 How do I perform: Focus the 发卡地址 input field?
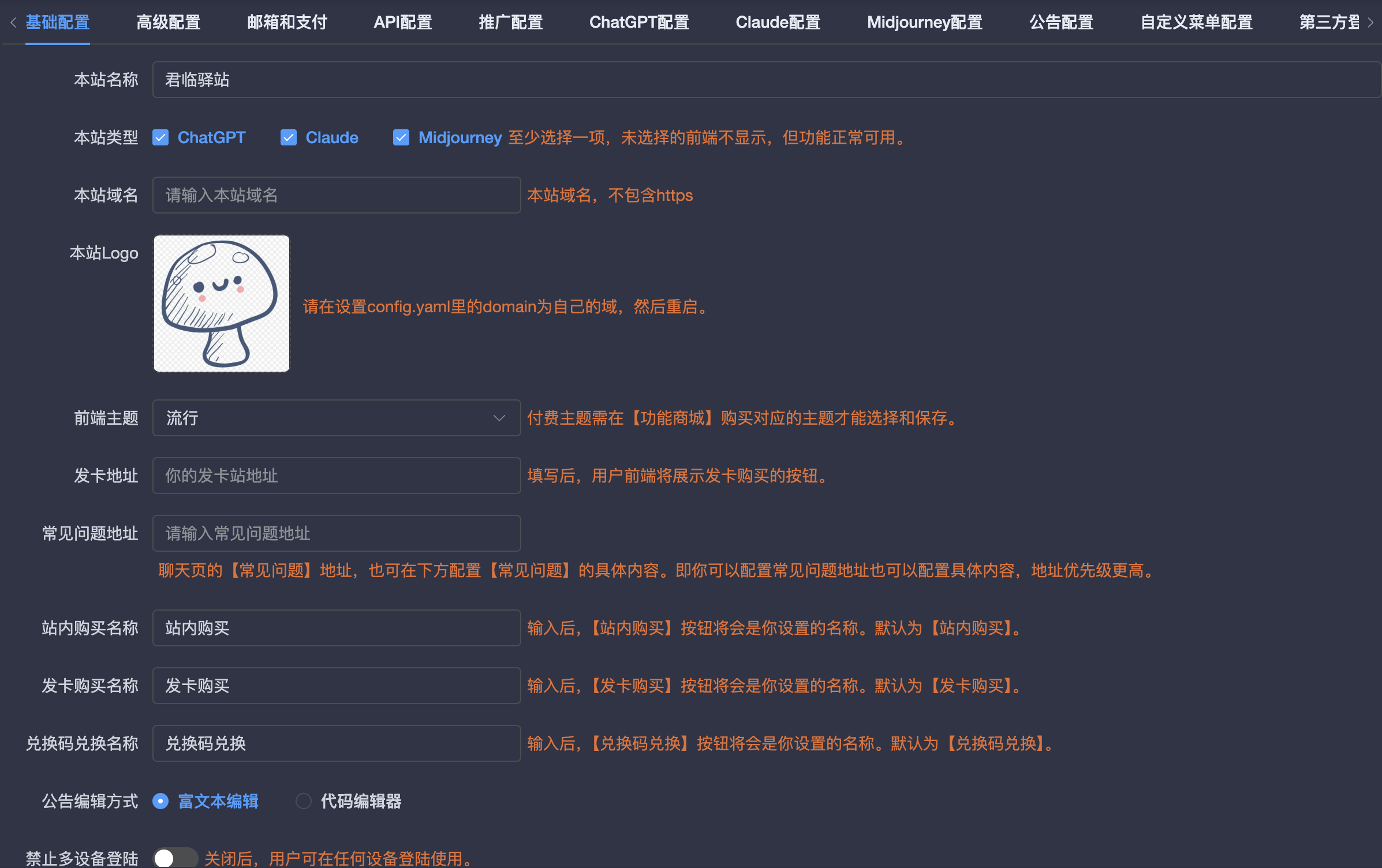[336, 476]
